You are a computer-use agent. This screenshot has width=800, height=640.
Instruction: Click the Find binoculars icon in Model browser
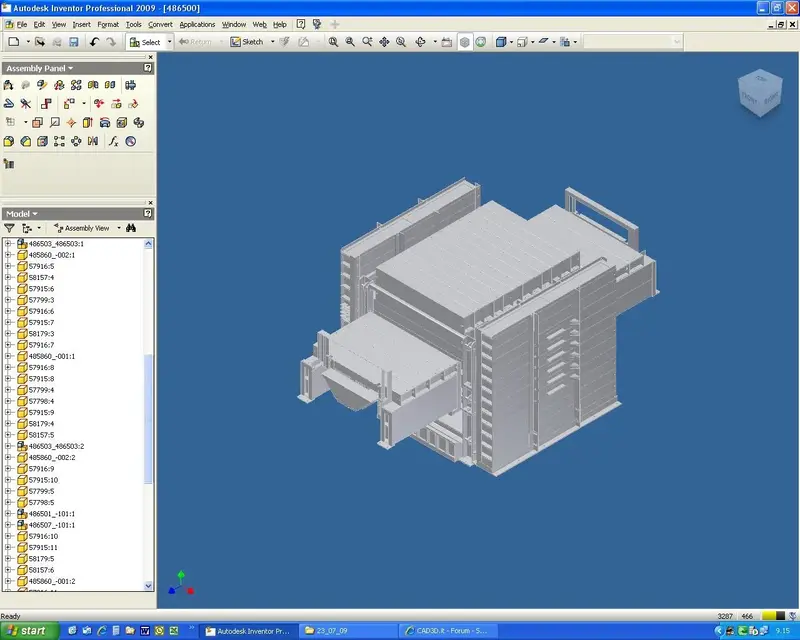(x=131, y=228)
